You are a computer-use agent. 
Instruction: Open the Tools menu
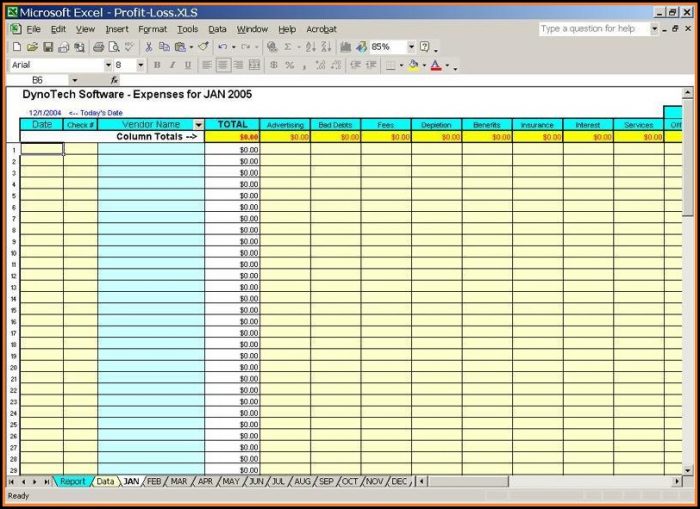188,29
